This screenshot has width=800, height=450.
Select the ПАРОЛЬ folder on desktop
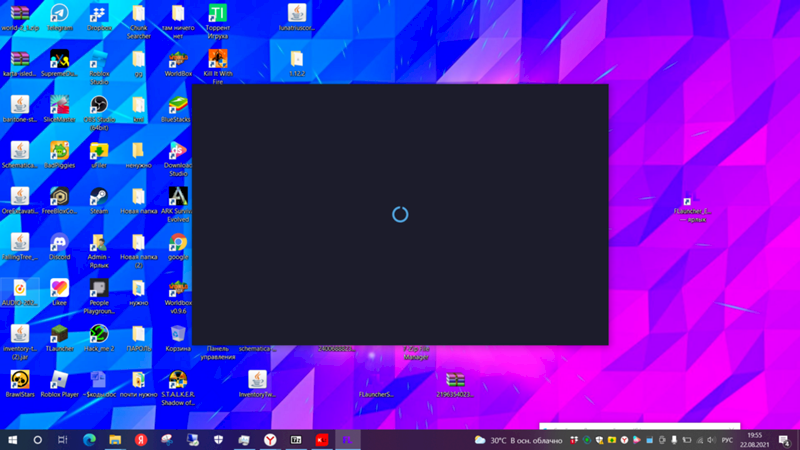(138, 334)
